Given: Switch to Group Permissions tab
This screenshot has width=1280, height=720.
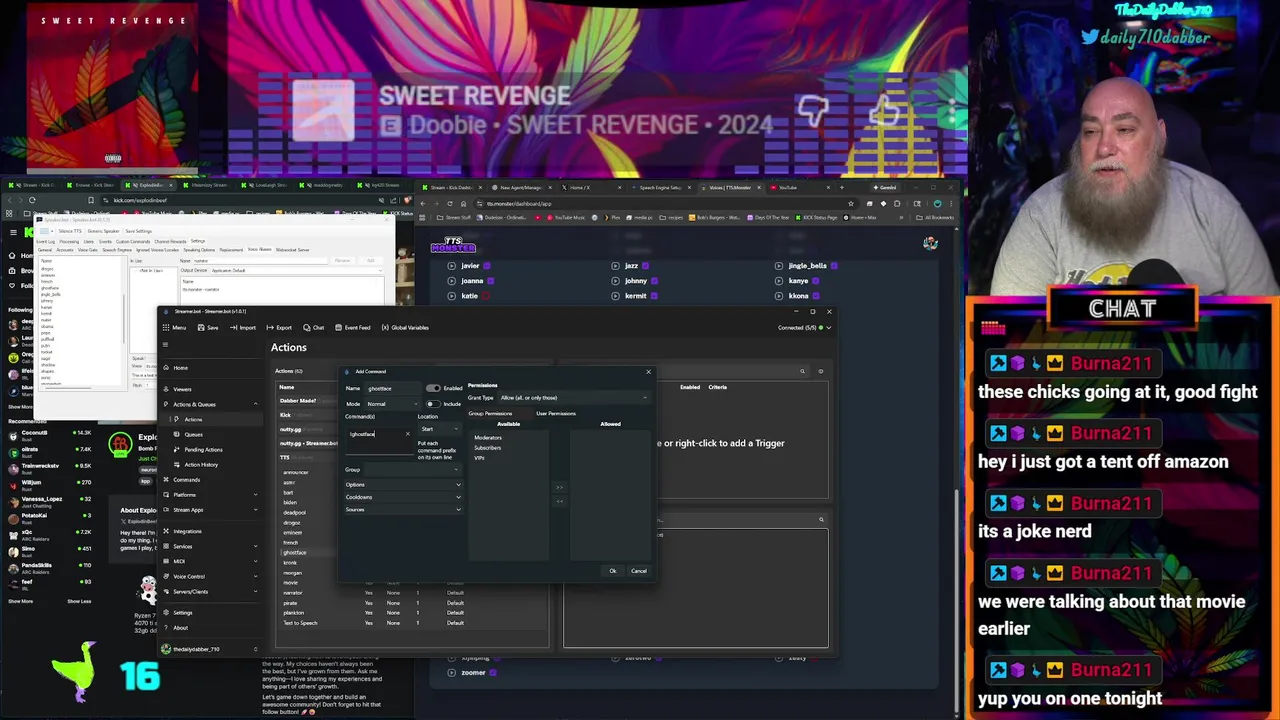Looking at the screenshot, I should pos(490,414).
